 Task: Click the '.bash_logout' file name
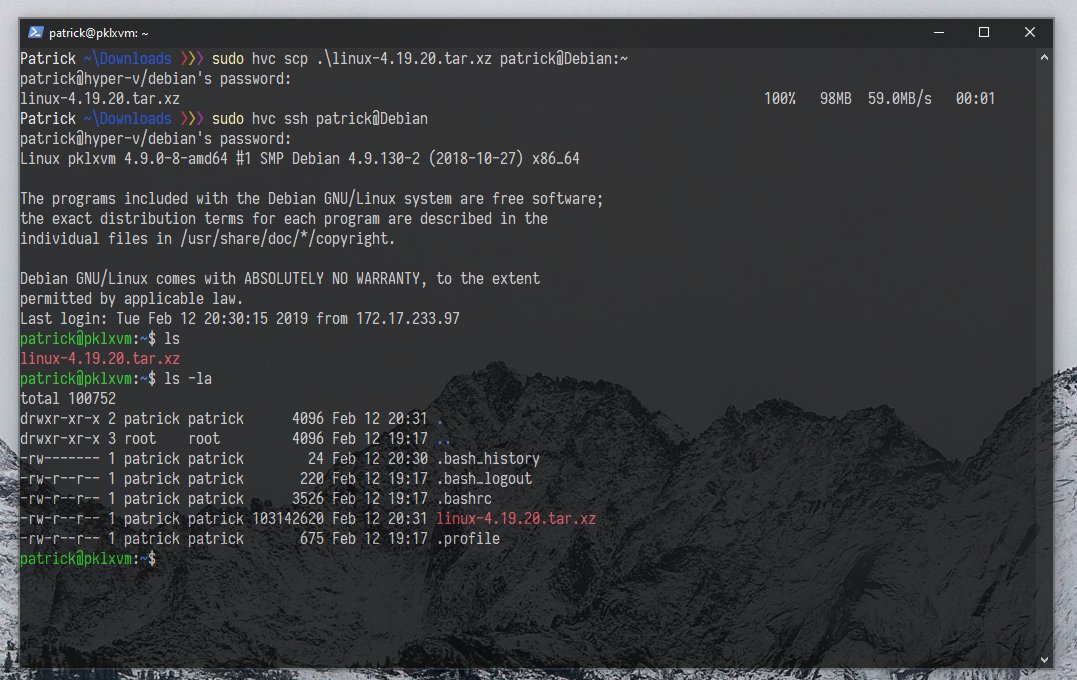pos(484,479)
